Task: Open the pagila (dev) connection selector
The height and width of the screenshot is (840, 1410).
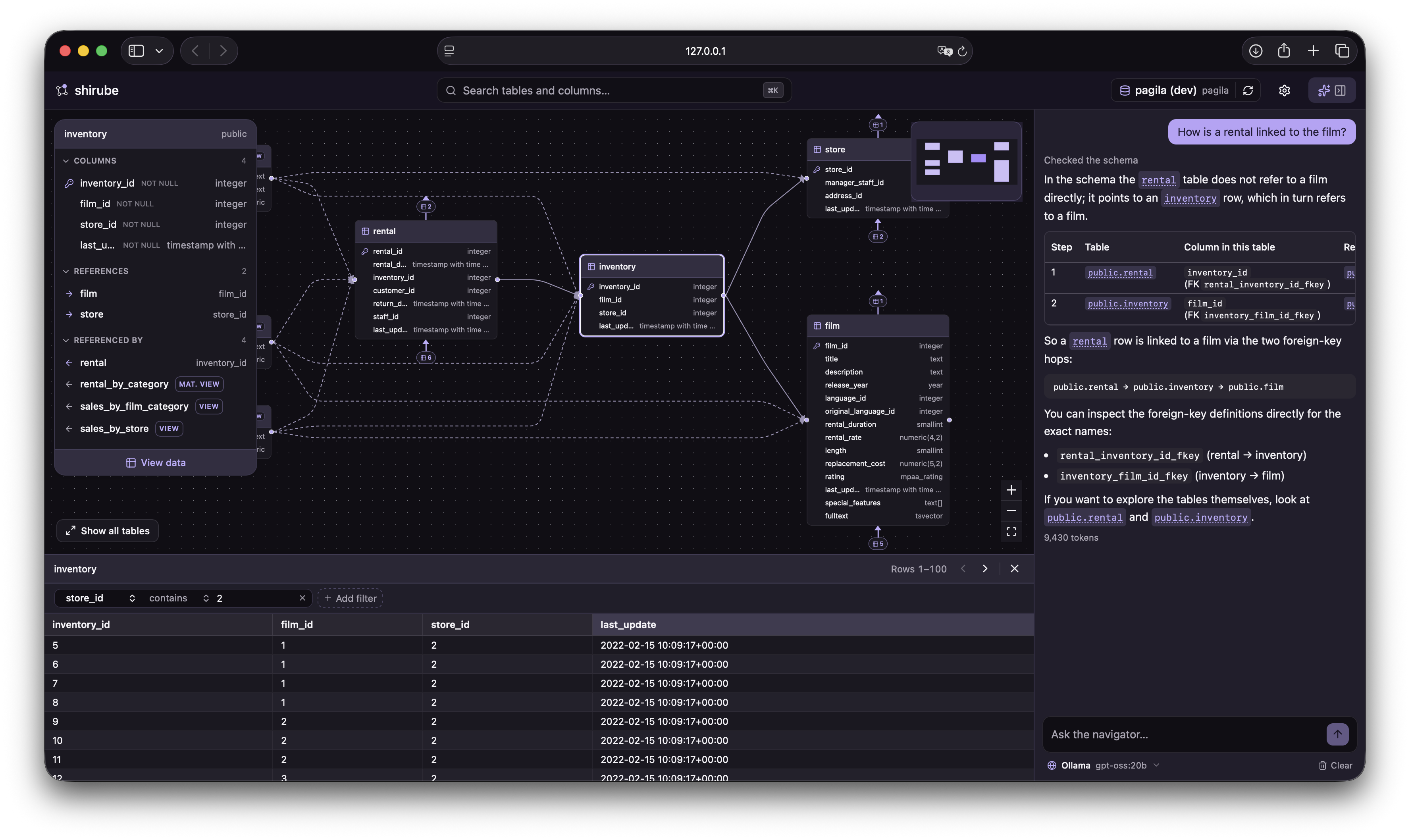Action: click(1174, 91)
